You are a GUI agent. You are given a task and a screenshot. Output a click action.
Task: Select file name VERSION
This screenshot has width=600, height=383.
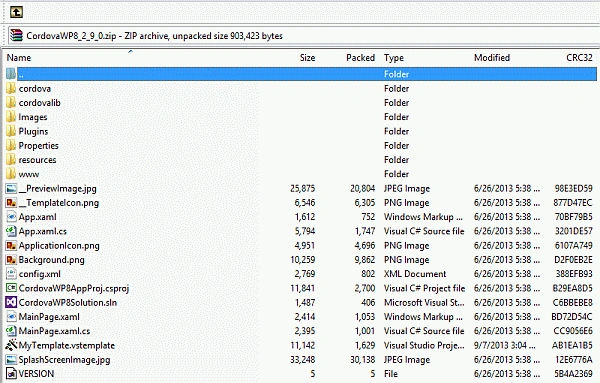click(x=36, y=374)
